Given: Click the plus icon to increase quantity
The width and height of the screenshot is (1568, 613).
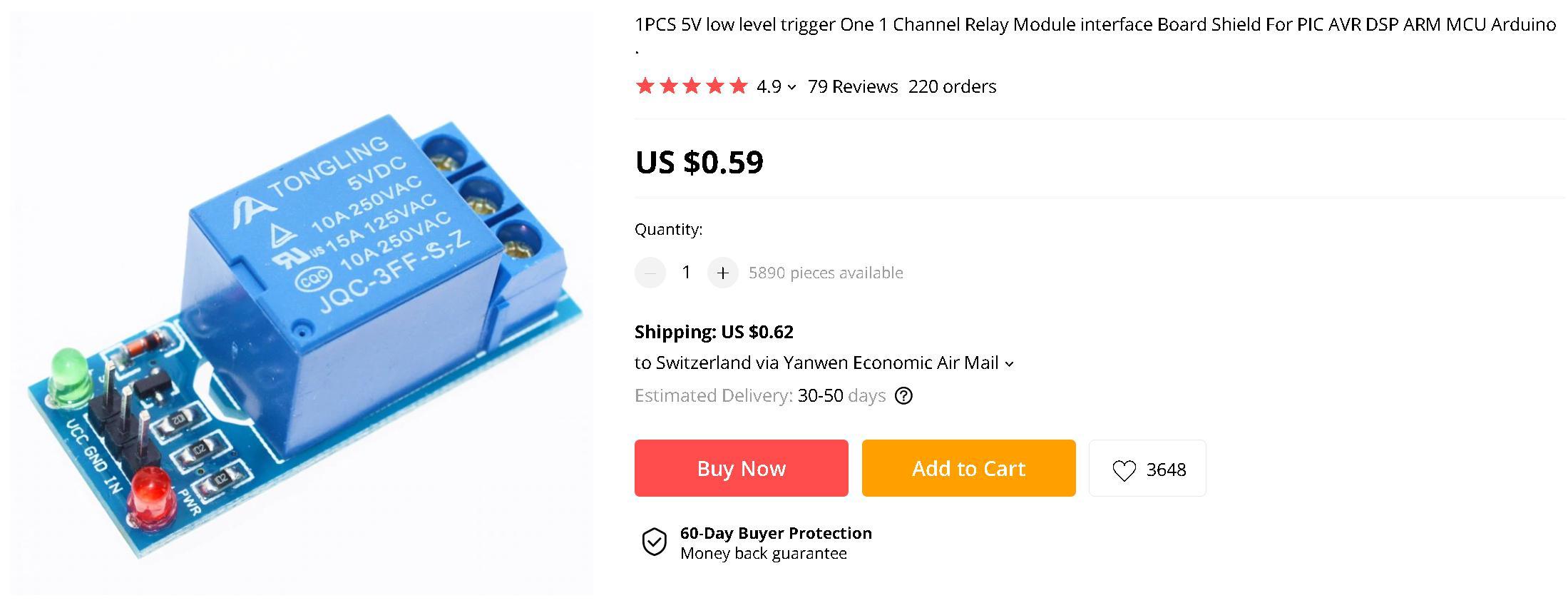Looking at the screenshot, I should coord(722,273).
